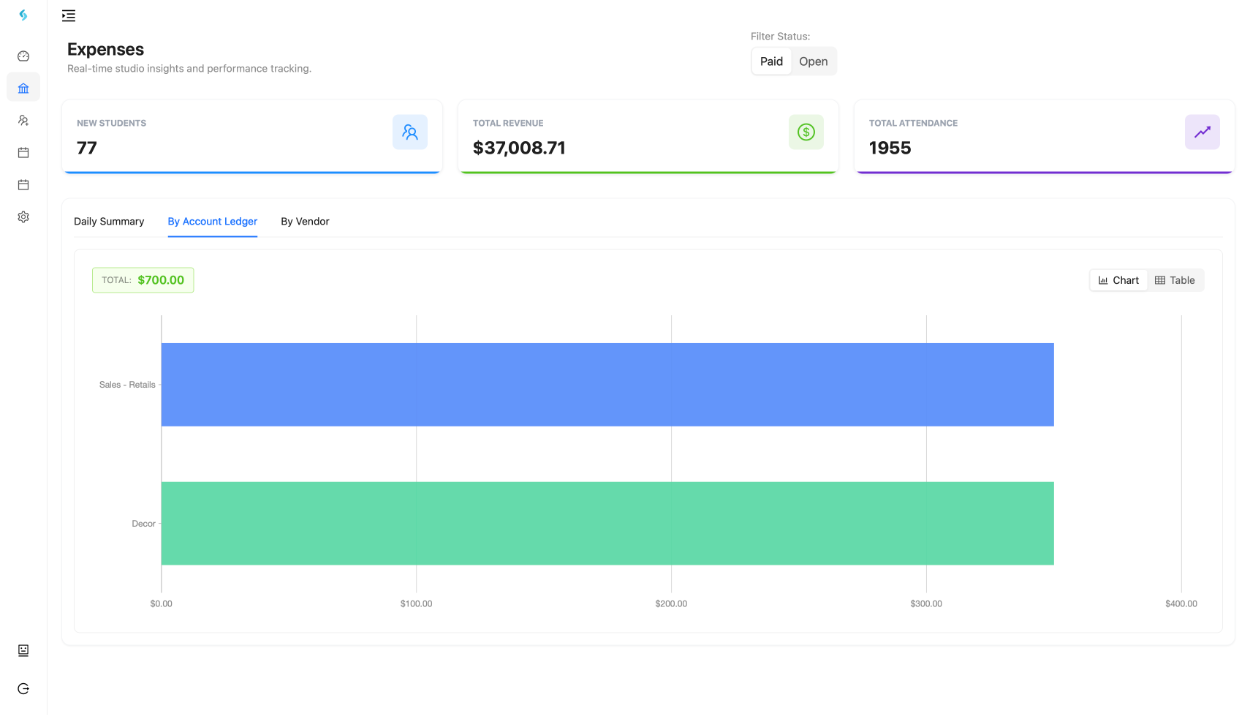Click the Total Revenue card
Viewport: 1250px width, 715px height.
click(648, 136)
